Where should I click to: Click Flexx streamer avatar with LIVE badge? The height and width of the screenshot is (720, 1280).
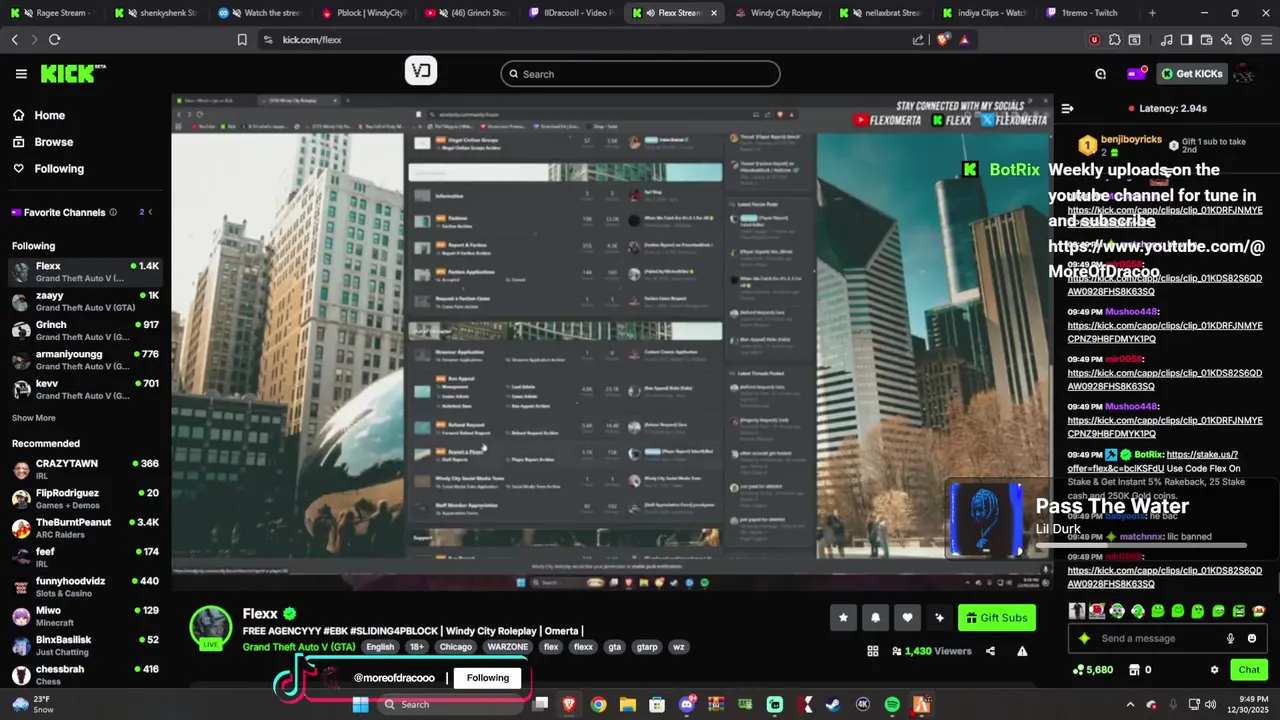[x=211, y=628]
